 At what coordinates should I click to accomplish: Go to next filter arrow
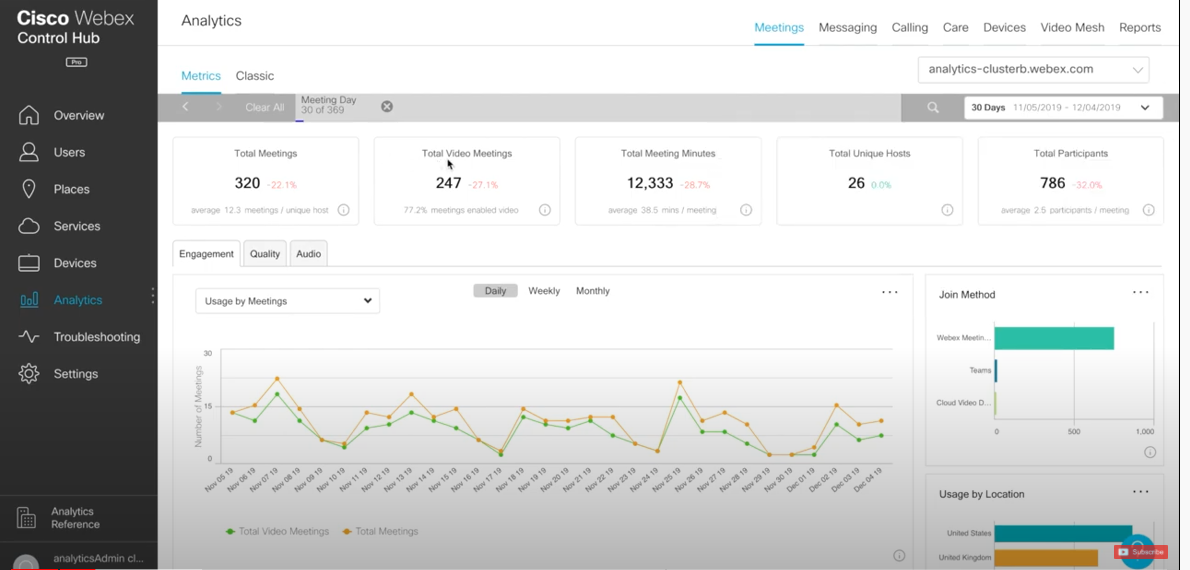tap(219, 107)
